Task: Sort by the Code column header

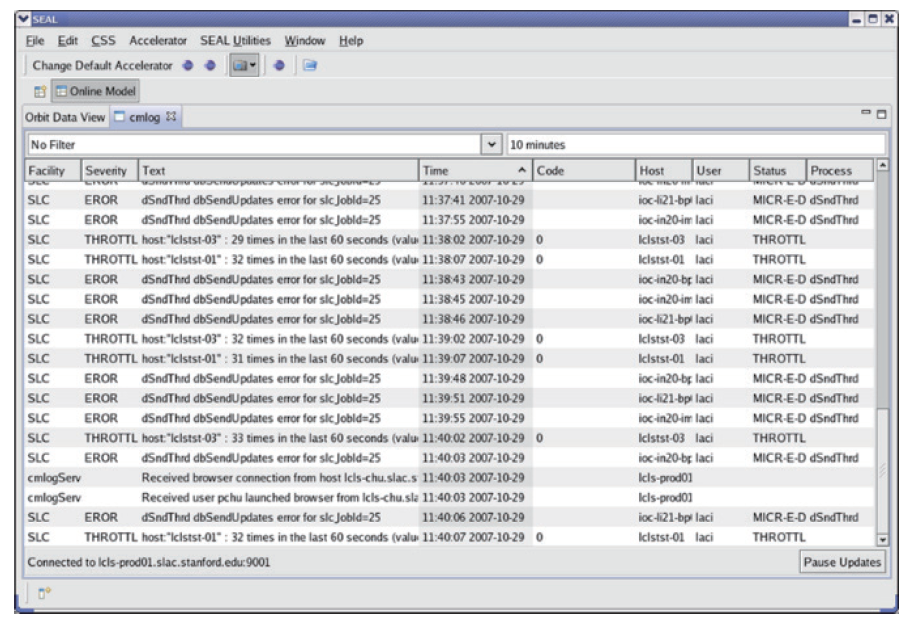Action: 583,170
